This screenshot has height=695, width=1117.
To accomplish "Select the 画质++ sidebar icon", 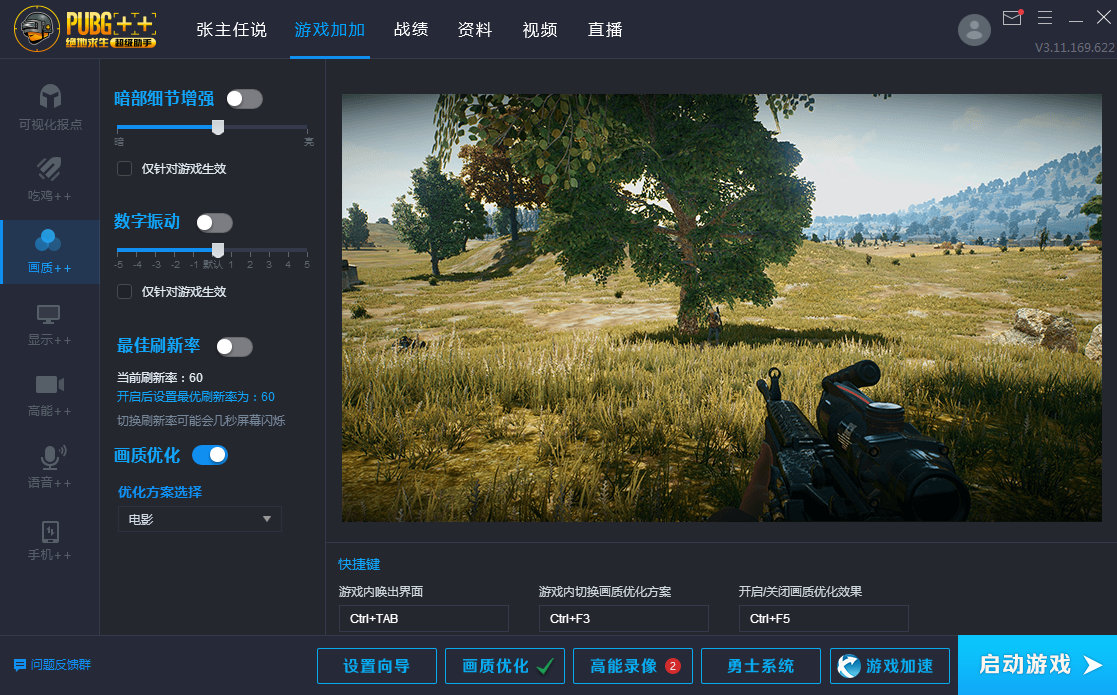I will [48, 241].
